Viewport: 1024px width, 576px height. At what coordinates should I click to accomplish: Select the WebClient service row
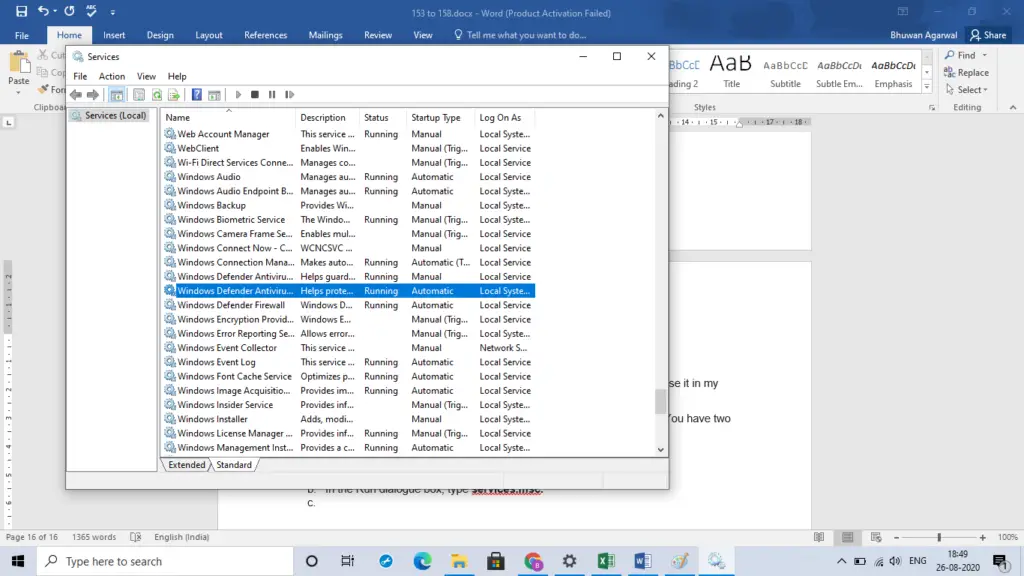click(x=349, y=148)
